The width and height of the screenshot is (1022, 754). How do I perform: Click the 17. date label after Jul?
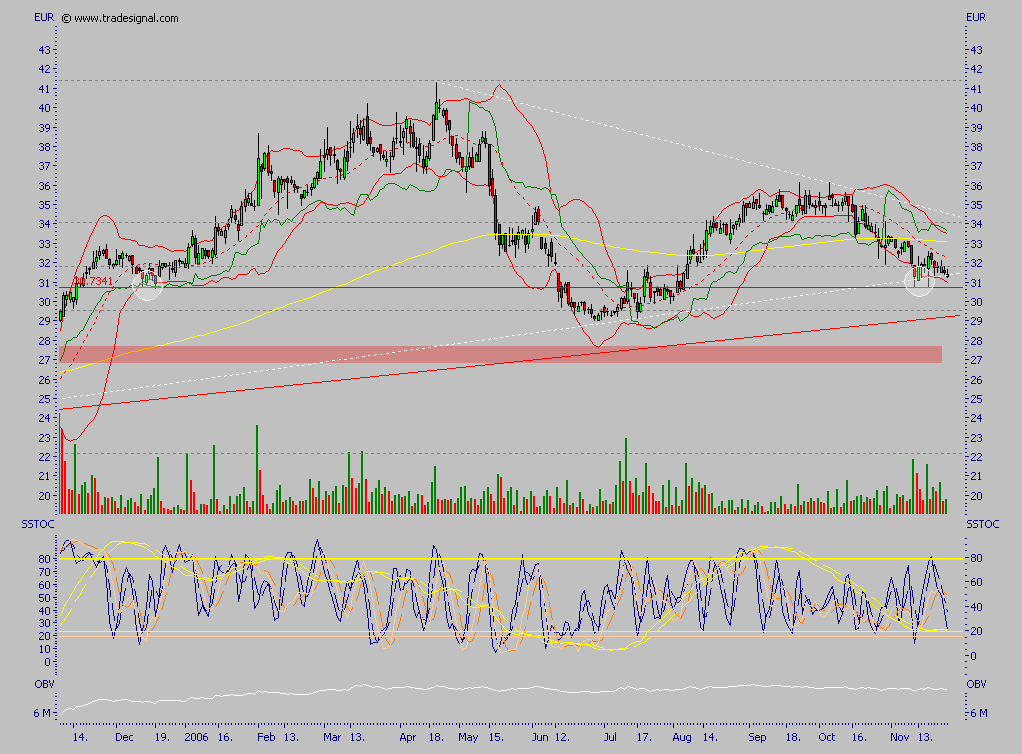coord(644,737)
